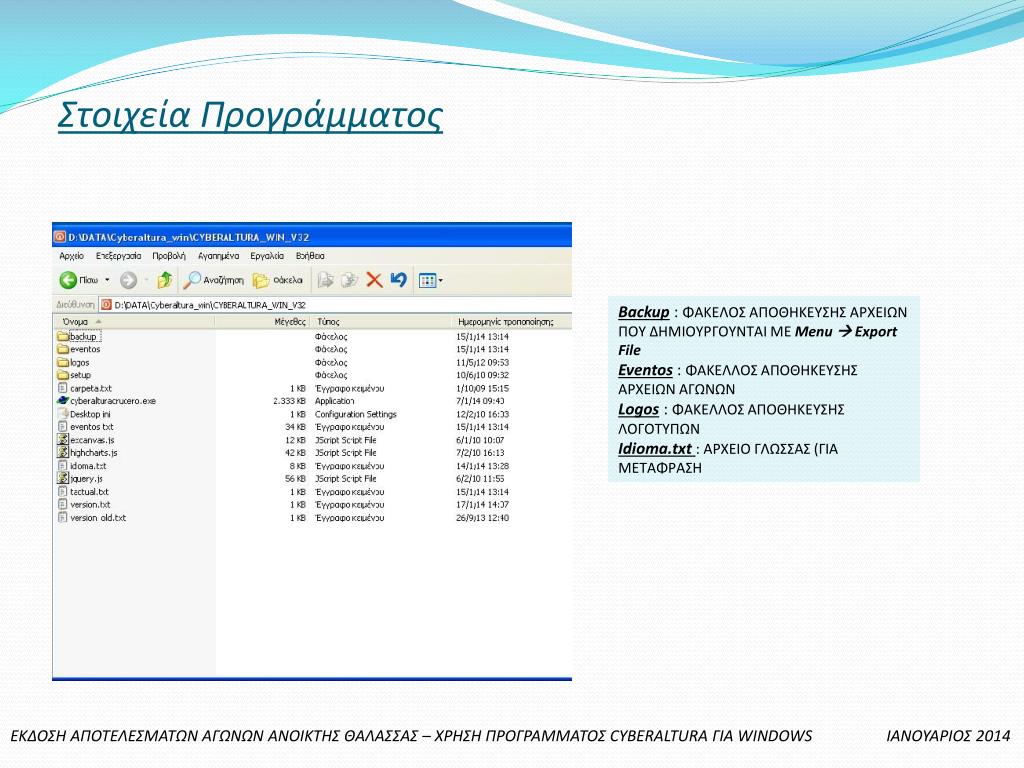This screenshot has width=1024, height=768.
Task: Click the tactual.txt document icon
Action: (x=63, y=491)
